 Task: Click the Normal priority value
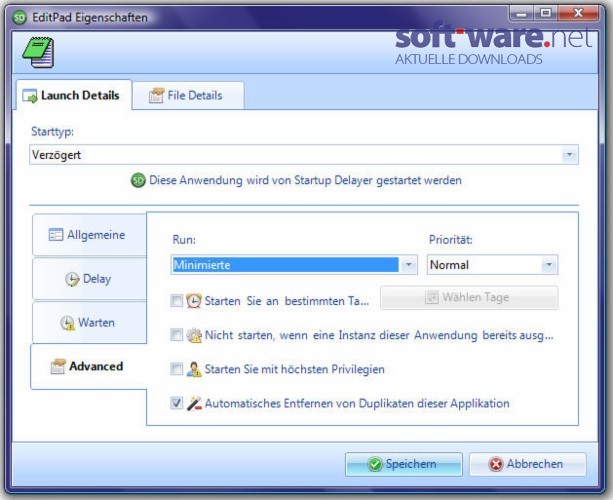[x=449, y=265]
